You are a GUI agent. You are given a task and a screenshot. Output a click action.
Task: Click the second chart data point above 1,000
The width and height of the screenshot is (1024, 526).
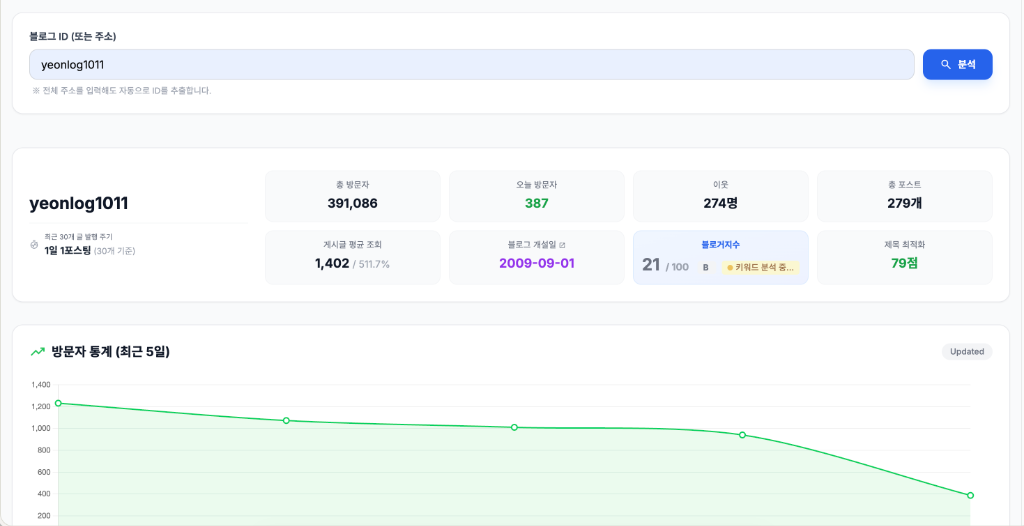pos(286,421)
